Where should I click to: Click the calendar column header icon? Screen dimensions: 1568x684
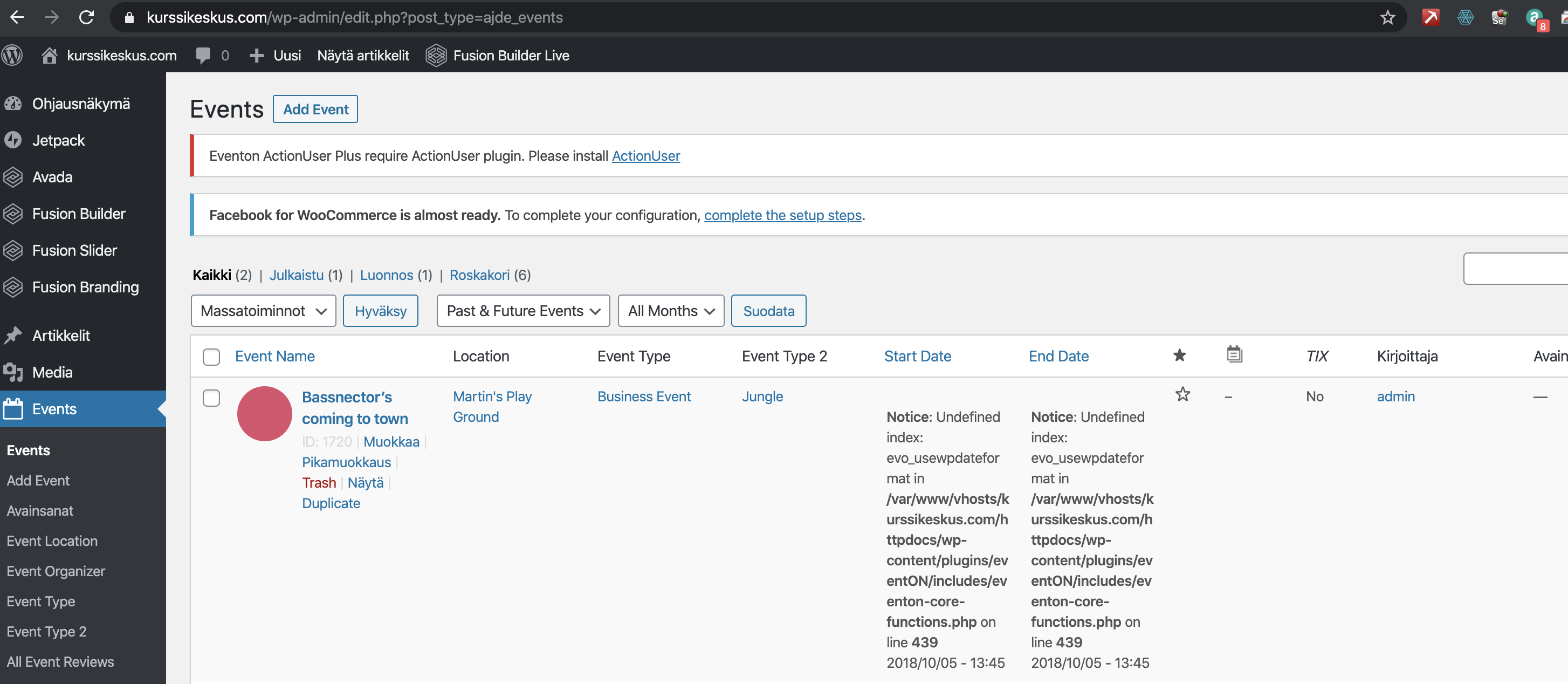tap(1234, 354)
